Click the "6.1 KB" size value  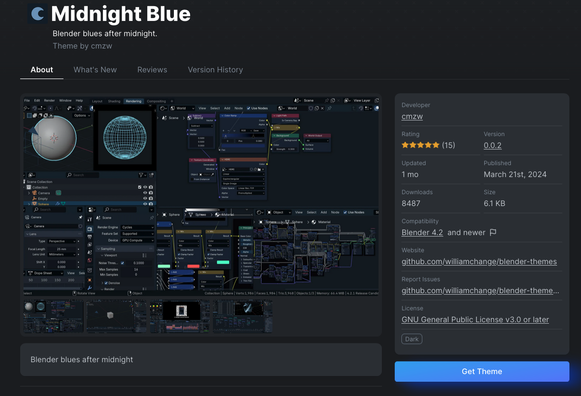[494, 203]
